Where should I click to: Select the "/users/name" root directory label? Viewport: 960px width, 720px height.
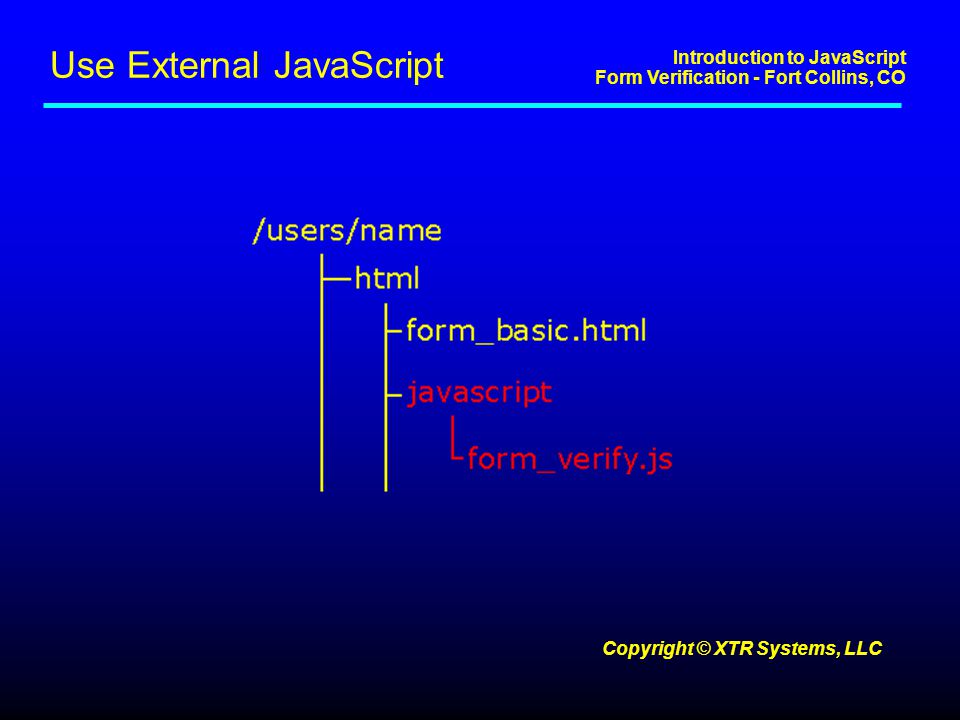[347, 231]
